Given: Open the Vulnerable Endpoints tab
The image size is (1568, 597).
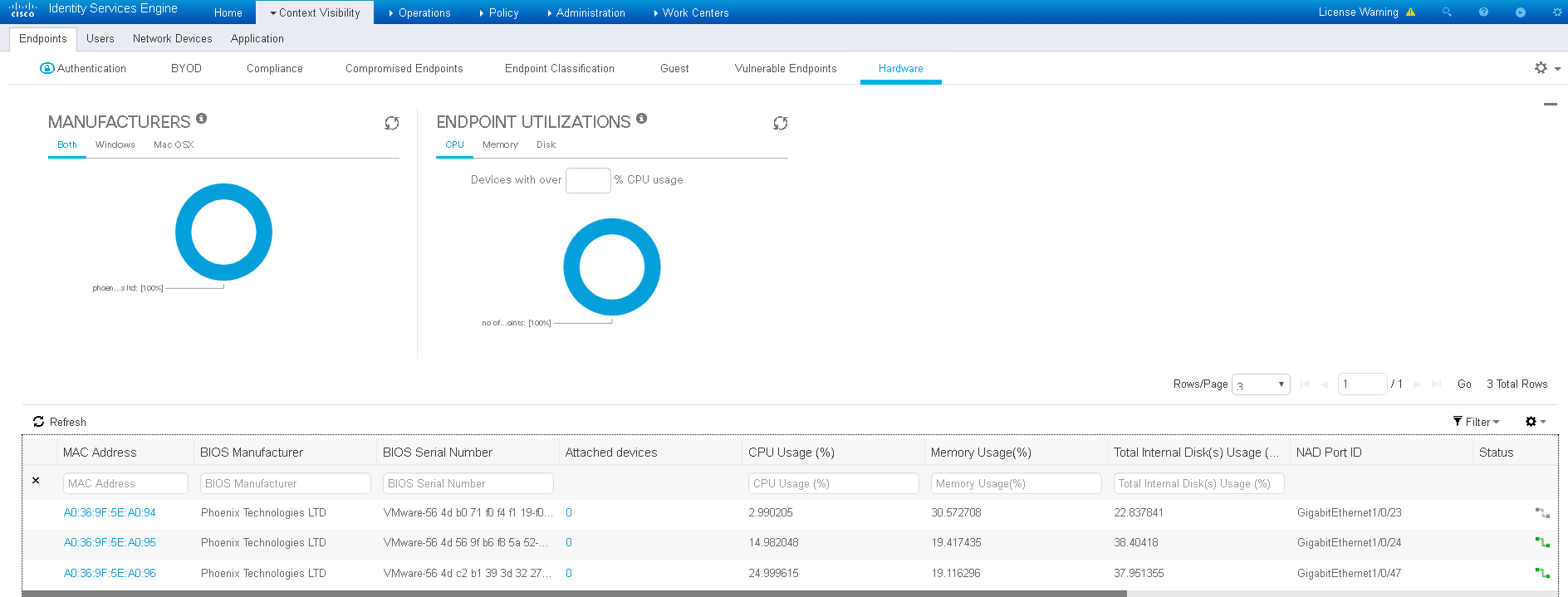Looking at the screenshot, I should point(786,68).
